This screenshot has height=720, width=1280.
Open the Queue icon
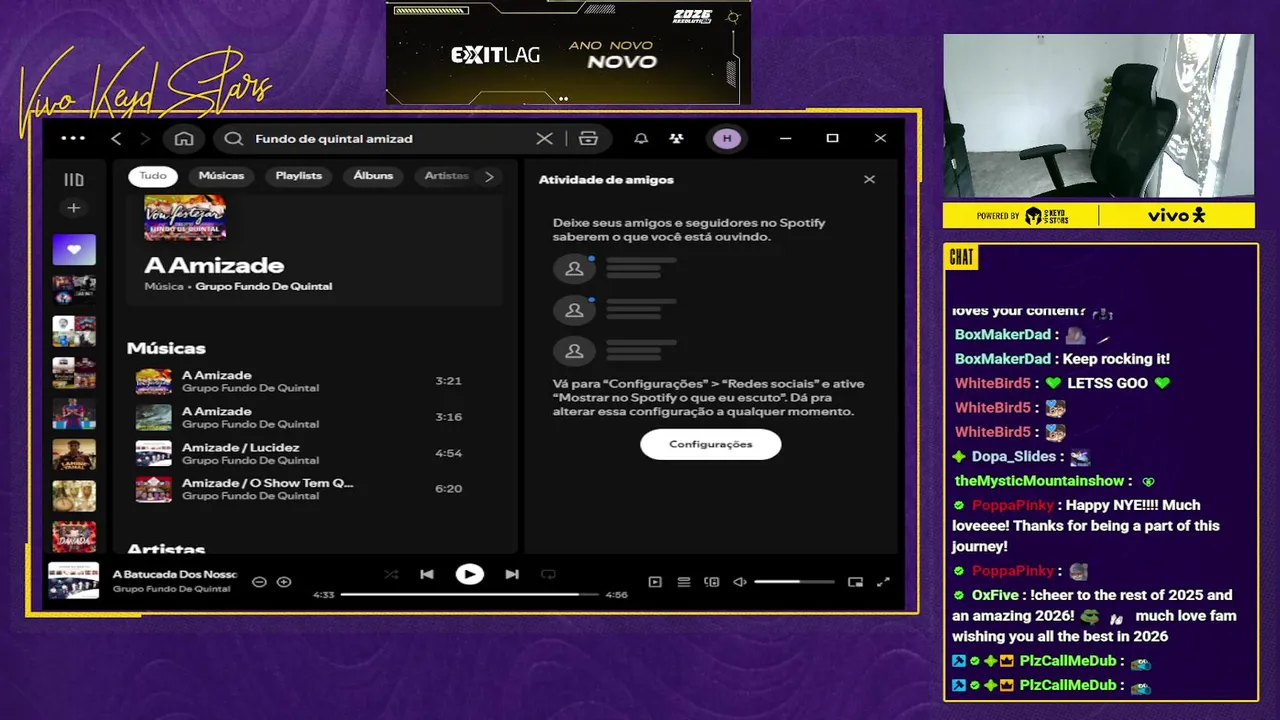684,582
